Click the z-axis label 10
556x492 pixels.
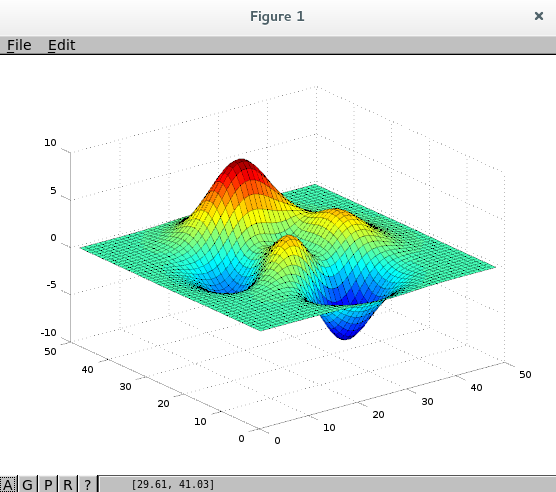50,143
